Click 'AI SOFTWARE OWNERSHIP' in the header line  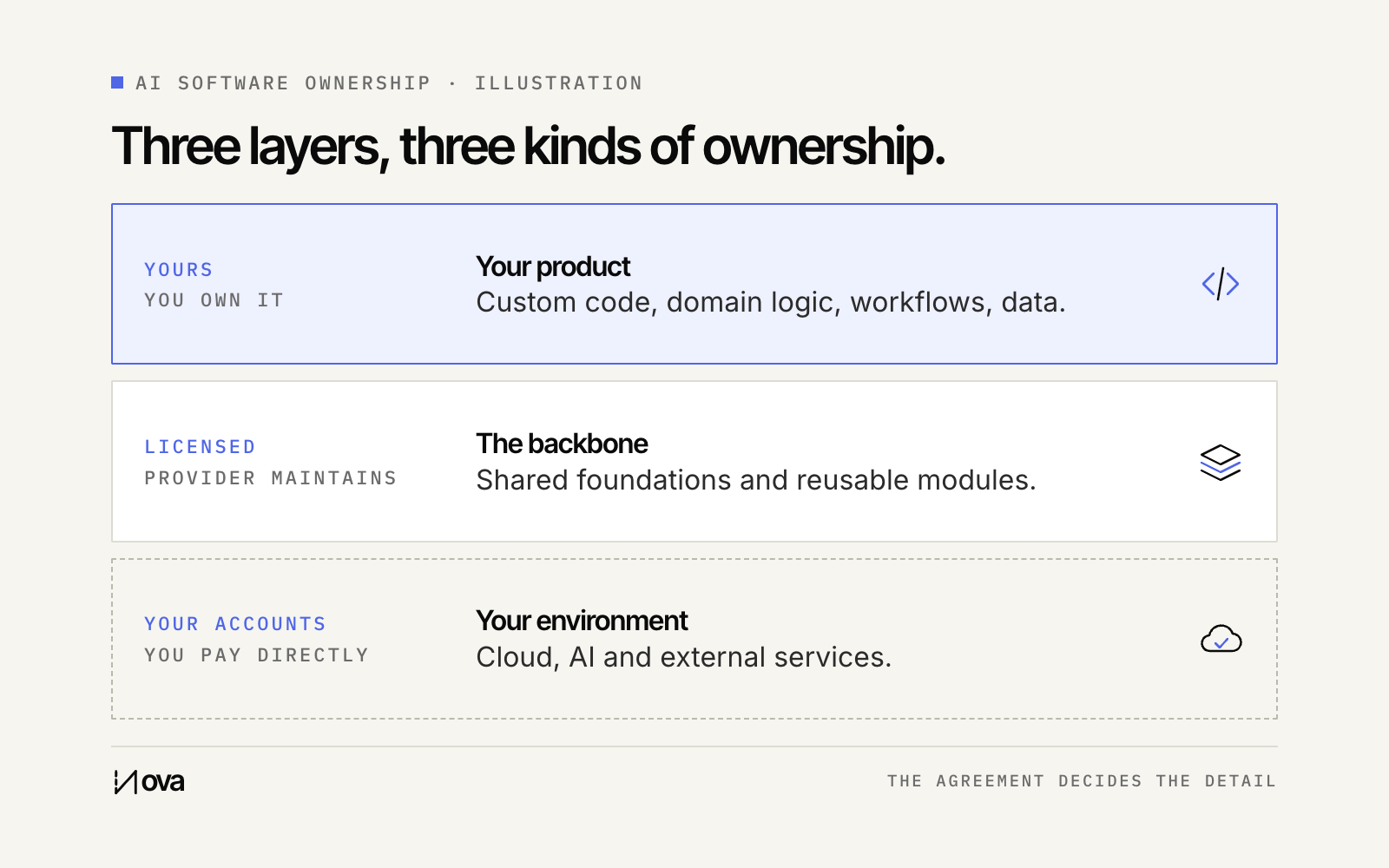click(x=283, y=83)
